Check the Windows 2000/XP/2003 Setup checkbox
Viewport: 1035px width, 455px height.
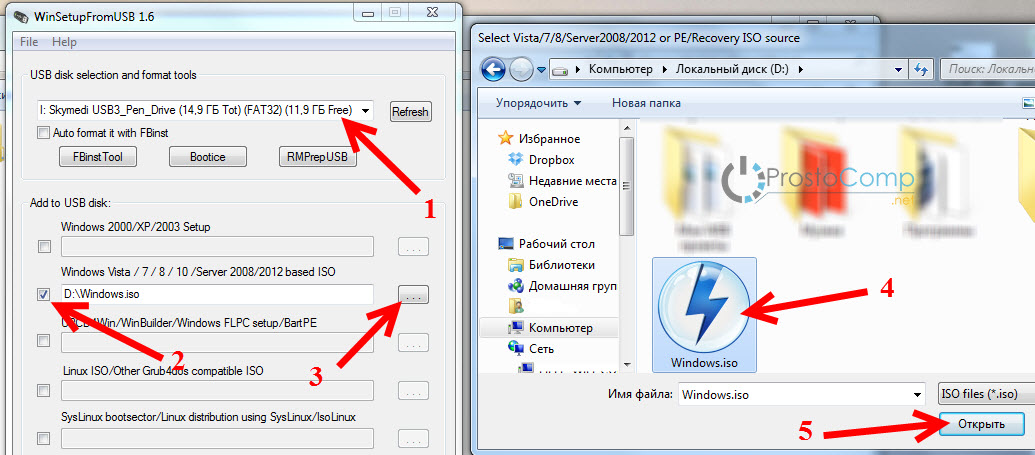(x=44, y=246)
